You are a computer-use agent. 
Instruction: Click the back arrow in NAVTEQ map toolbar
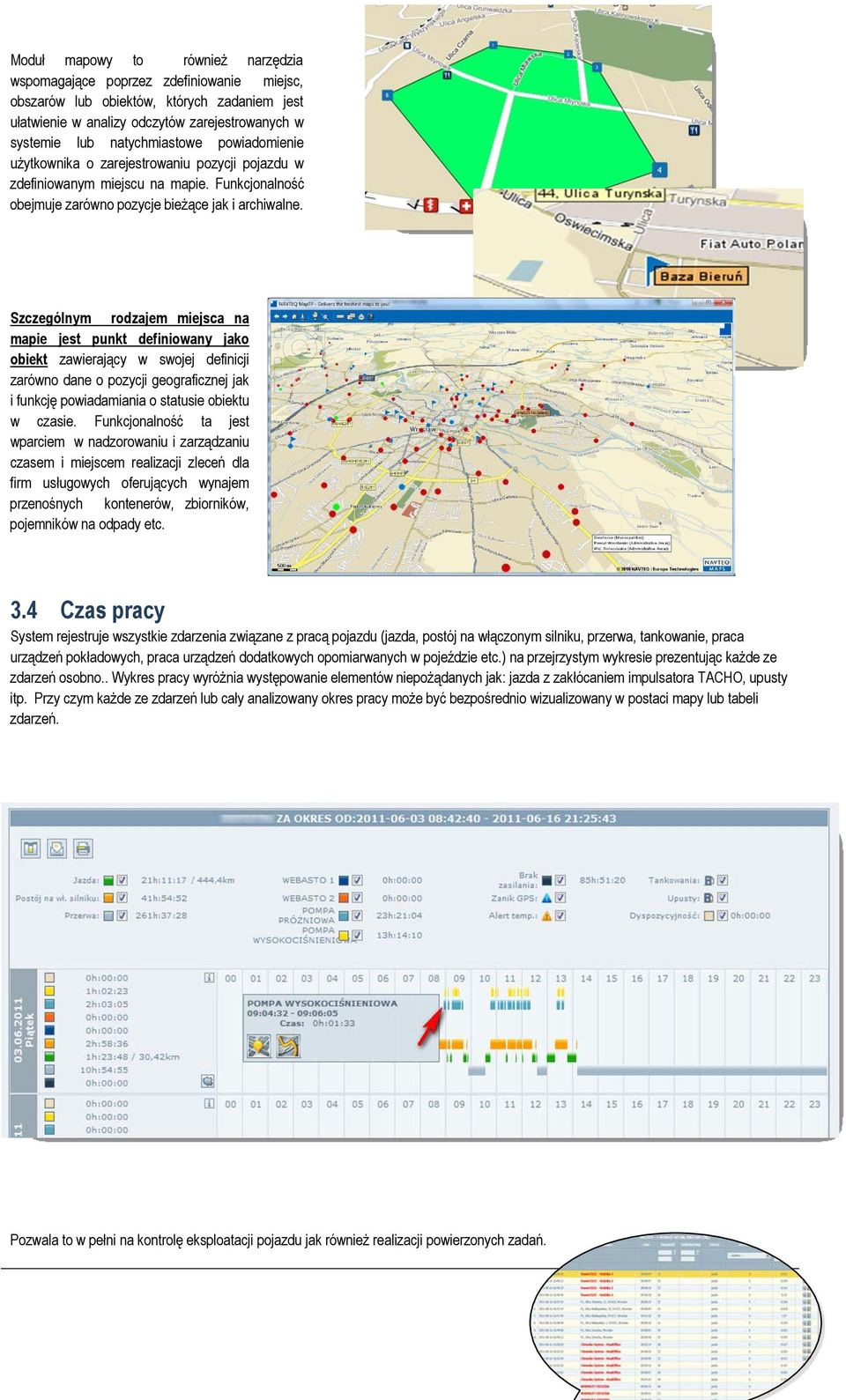275,315
